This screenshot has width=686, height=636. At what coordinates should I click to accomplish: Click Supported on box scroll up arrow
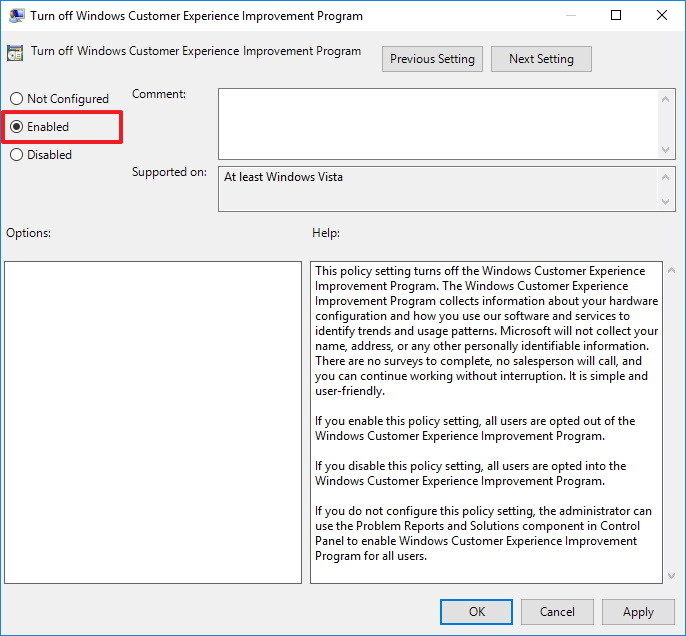point(665,177)
